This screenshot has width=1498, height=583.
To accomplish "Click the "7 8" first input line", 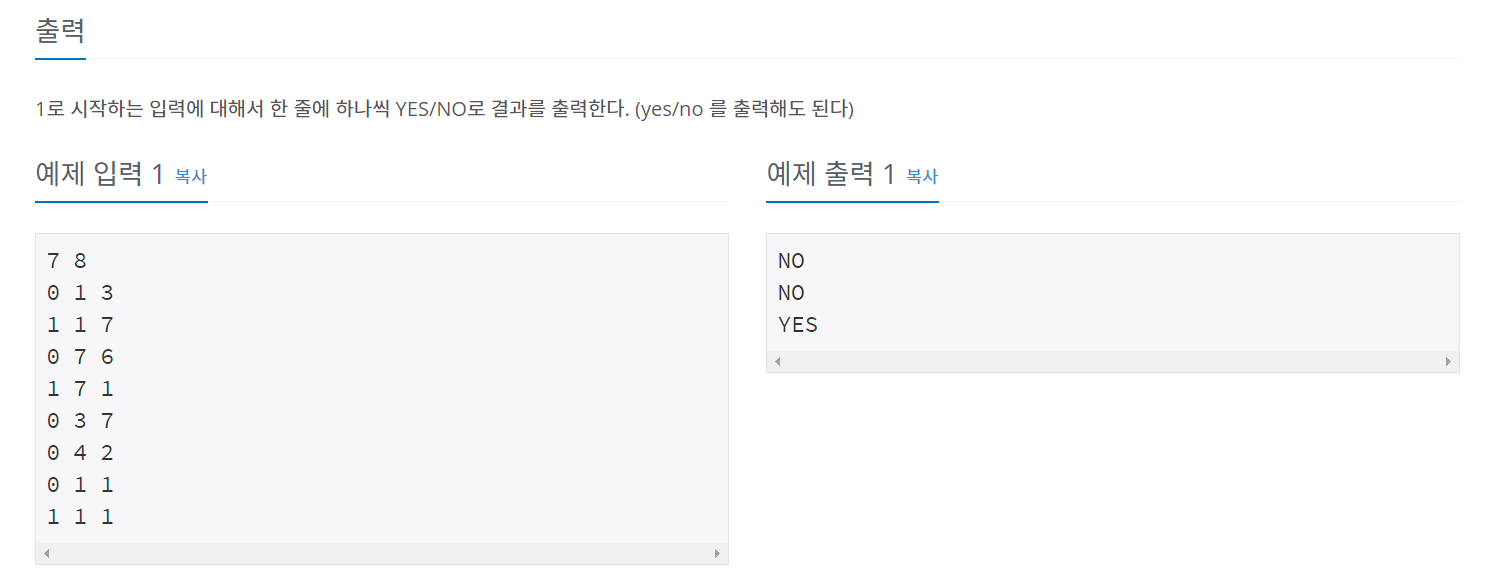I will [67, 261].
